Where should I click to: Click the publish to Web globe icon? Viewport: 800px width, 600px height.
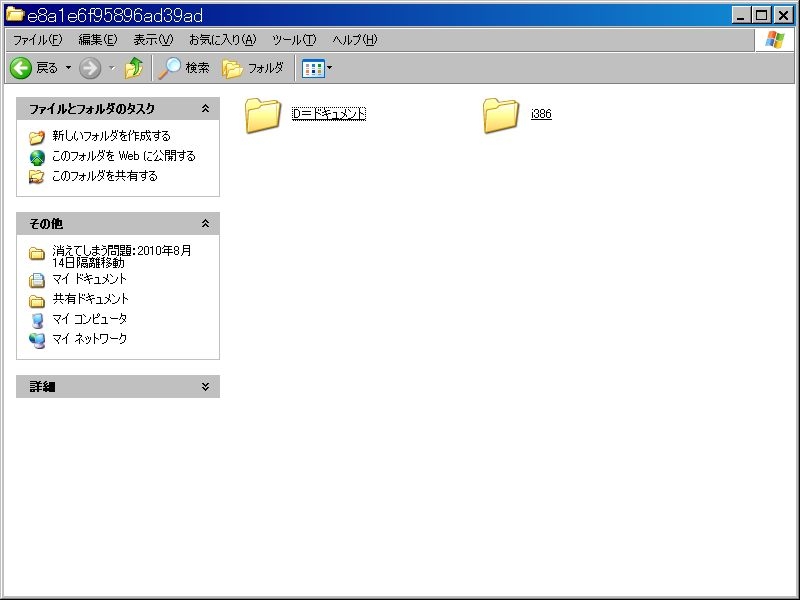[37, 158]
